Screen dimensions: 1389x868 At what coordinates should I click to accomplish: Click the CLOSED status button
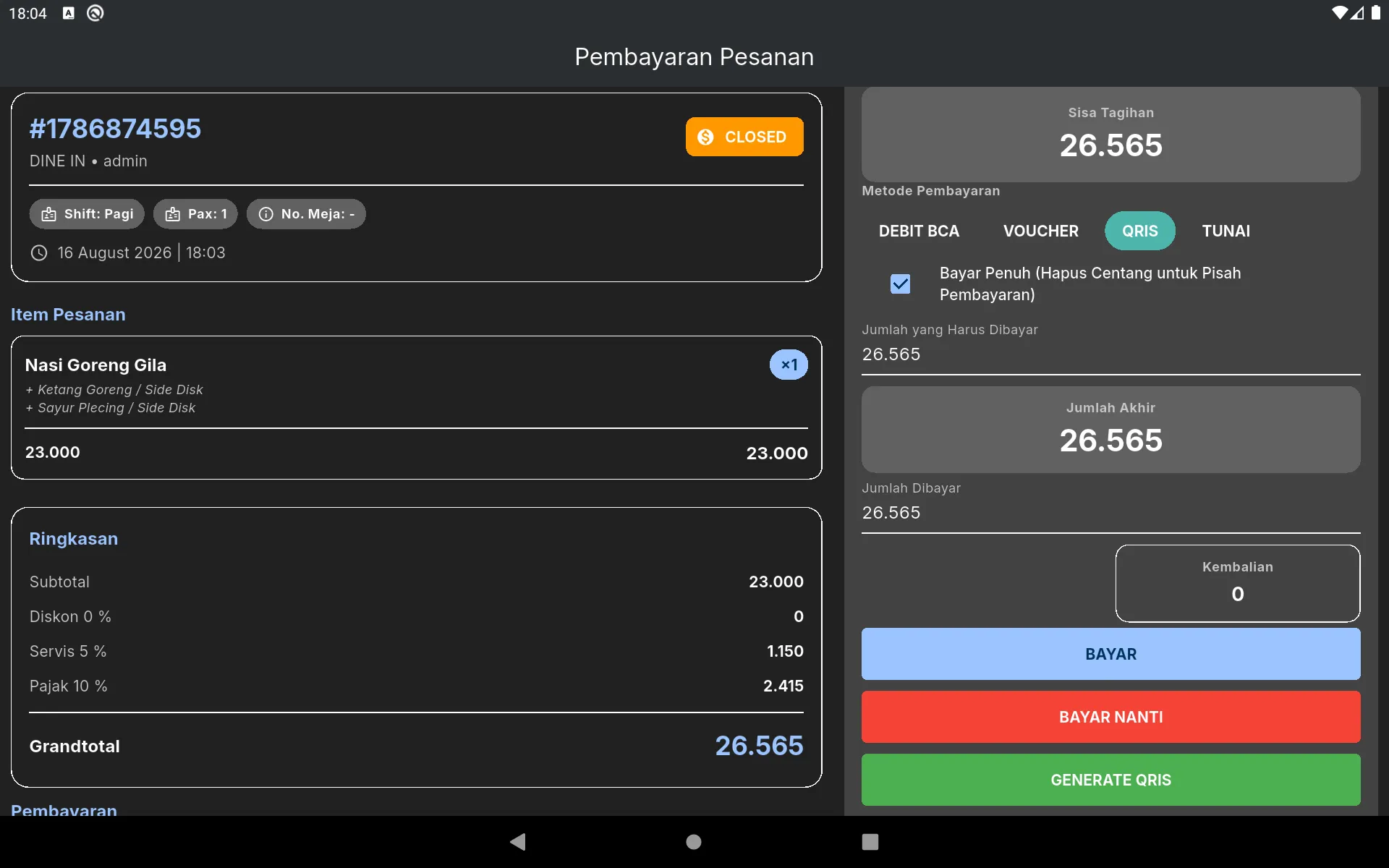(744, 137)
